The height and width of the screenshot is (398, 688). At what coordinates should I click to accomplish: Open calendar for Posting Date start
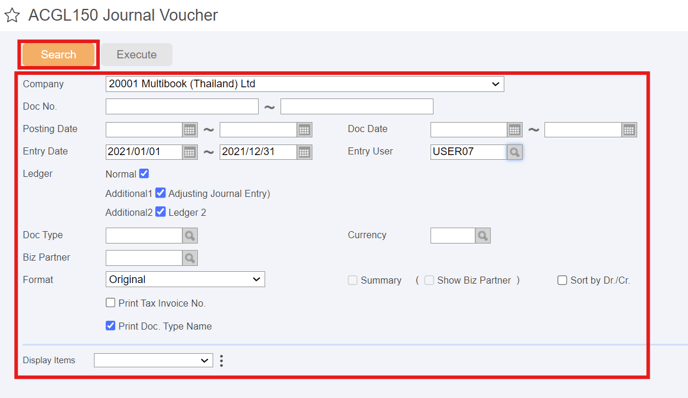[190, 130]
